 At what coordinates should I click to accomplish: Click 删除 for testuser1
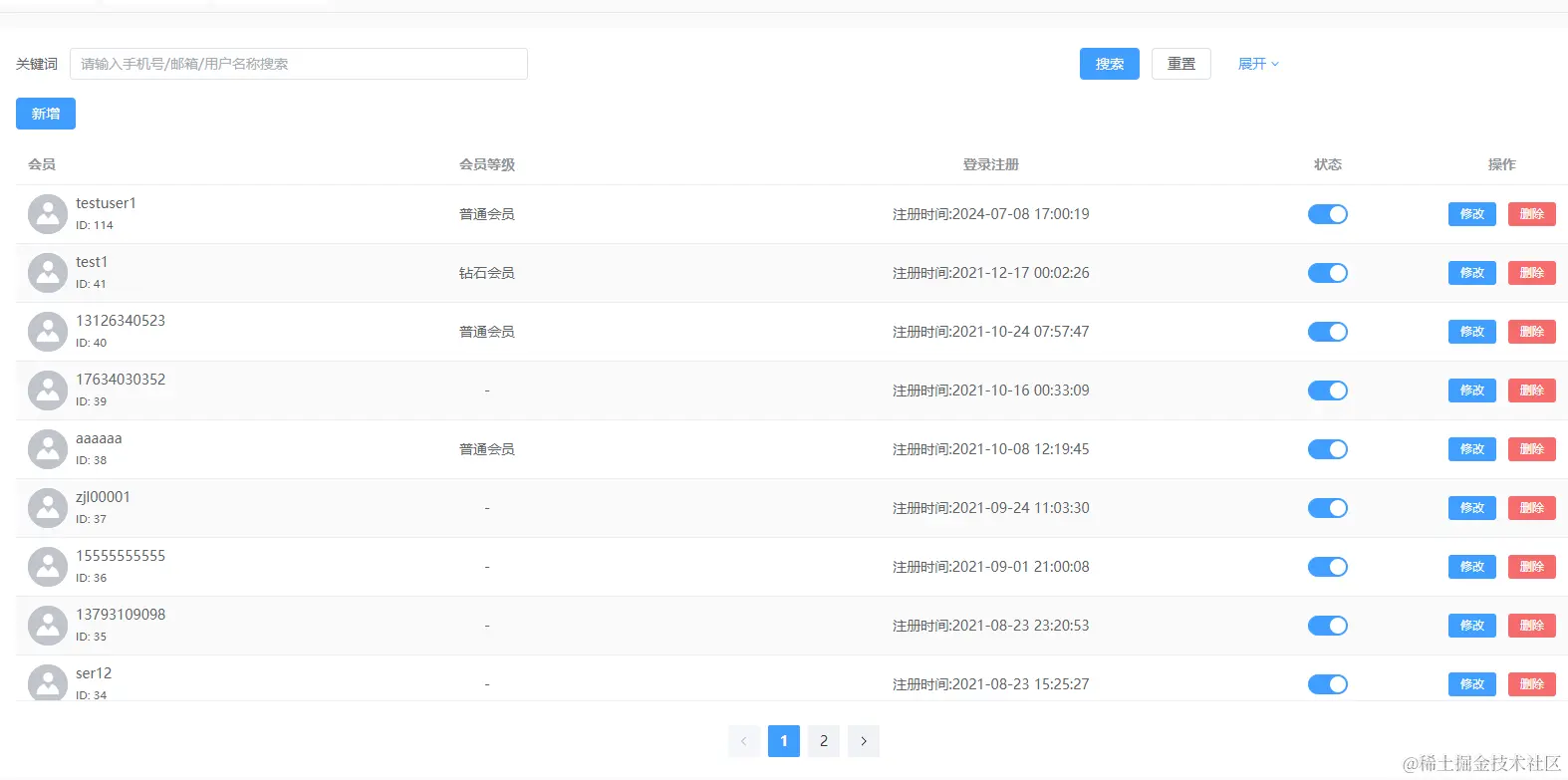pos(1532,214)
